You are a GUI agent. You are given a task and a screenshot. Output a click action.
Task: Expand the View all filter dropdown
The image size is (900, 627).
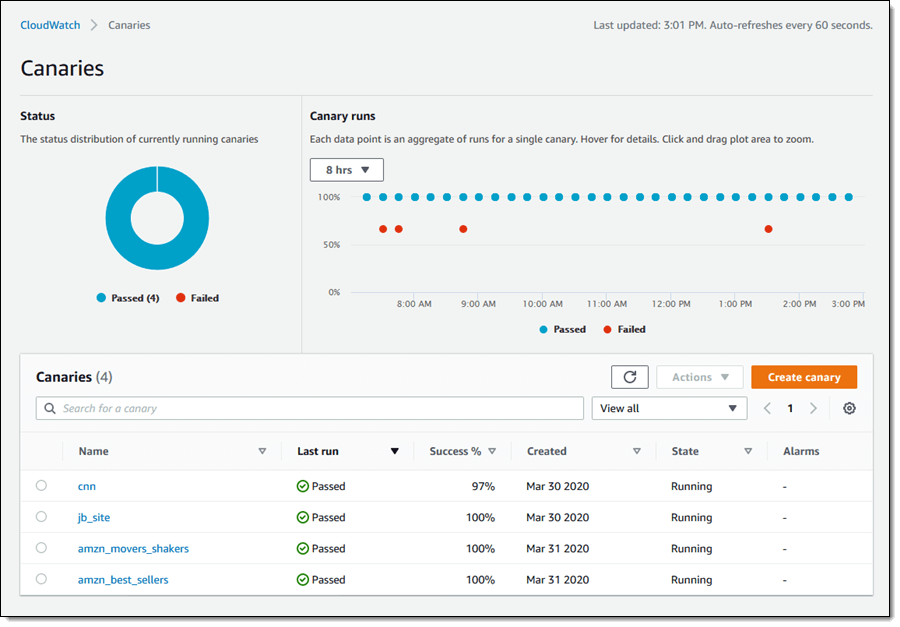[x=669, y=408]
